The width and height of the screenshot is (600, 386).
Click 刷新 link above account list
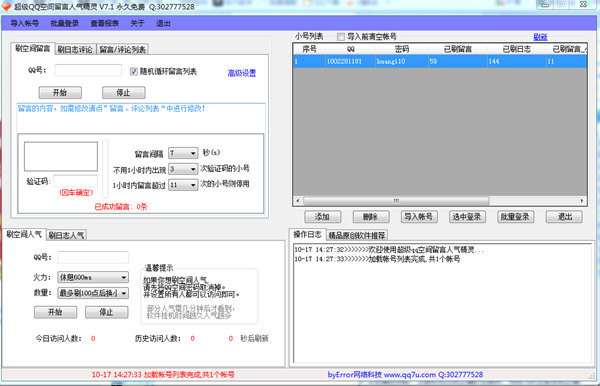coord(540,37)
